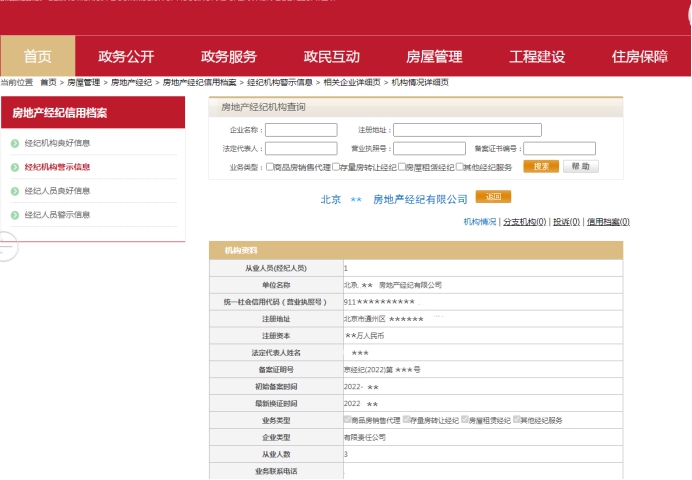692x480 pixels.
Task: Focus the 企业名称 input field
Action: [301, 130]
